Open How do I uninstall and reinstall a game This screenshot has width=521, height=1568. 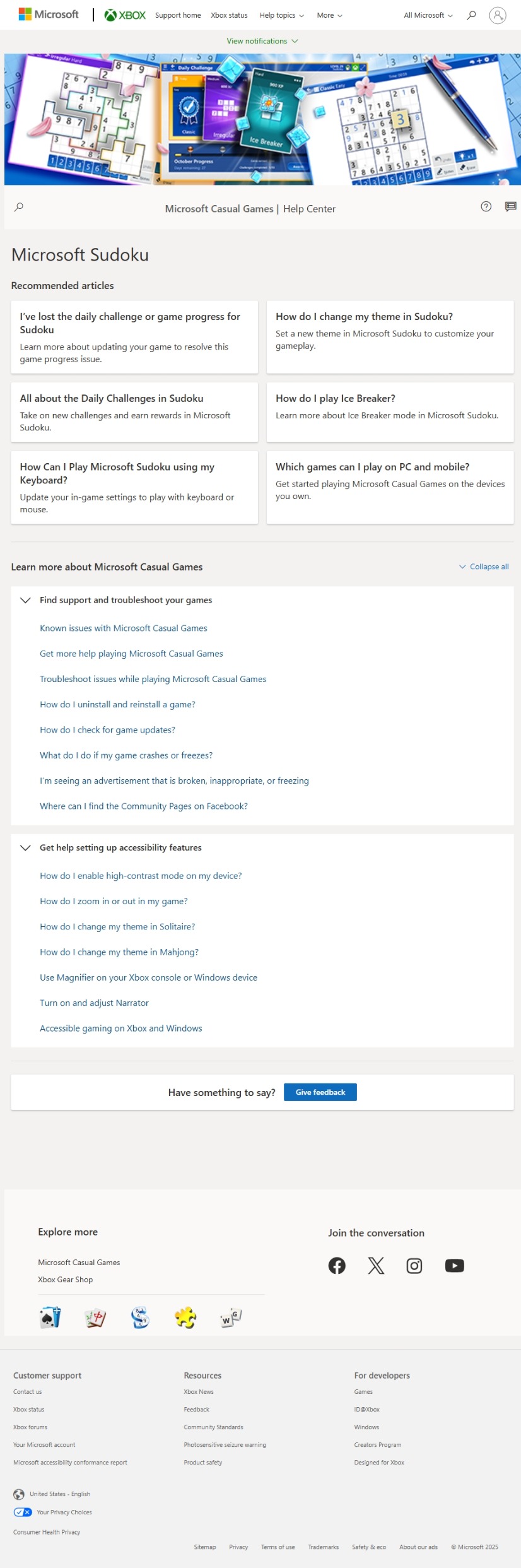click(x=117, y=704)
